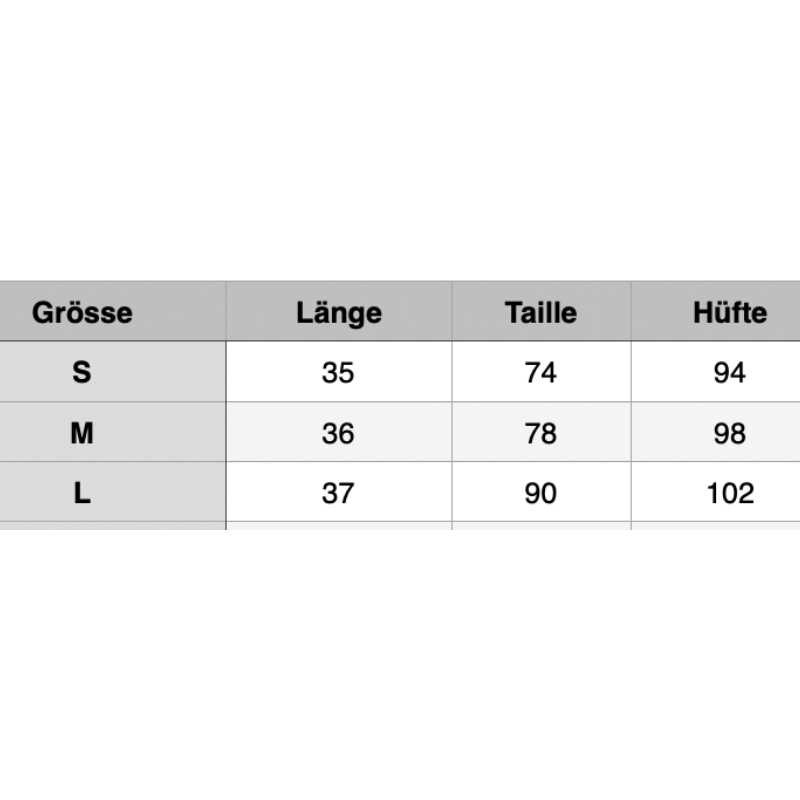Select the cell containing 36
The width and height of the screenshot is (800, 800).
click(x=339, y=433)
